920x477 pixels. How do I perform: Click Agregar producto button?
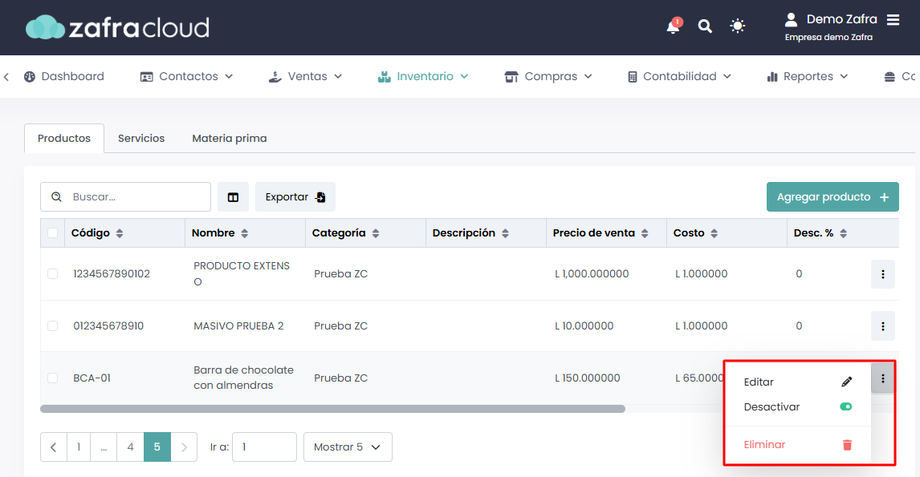coord(833,197)
